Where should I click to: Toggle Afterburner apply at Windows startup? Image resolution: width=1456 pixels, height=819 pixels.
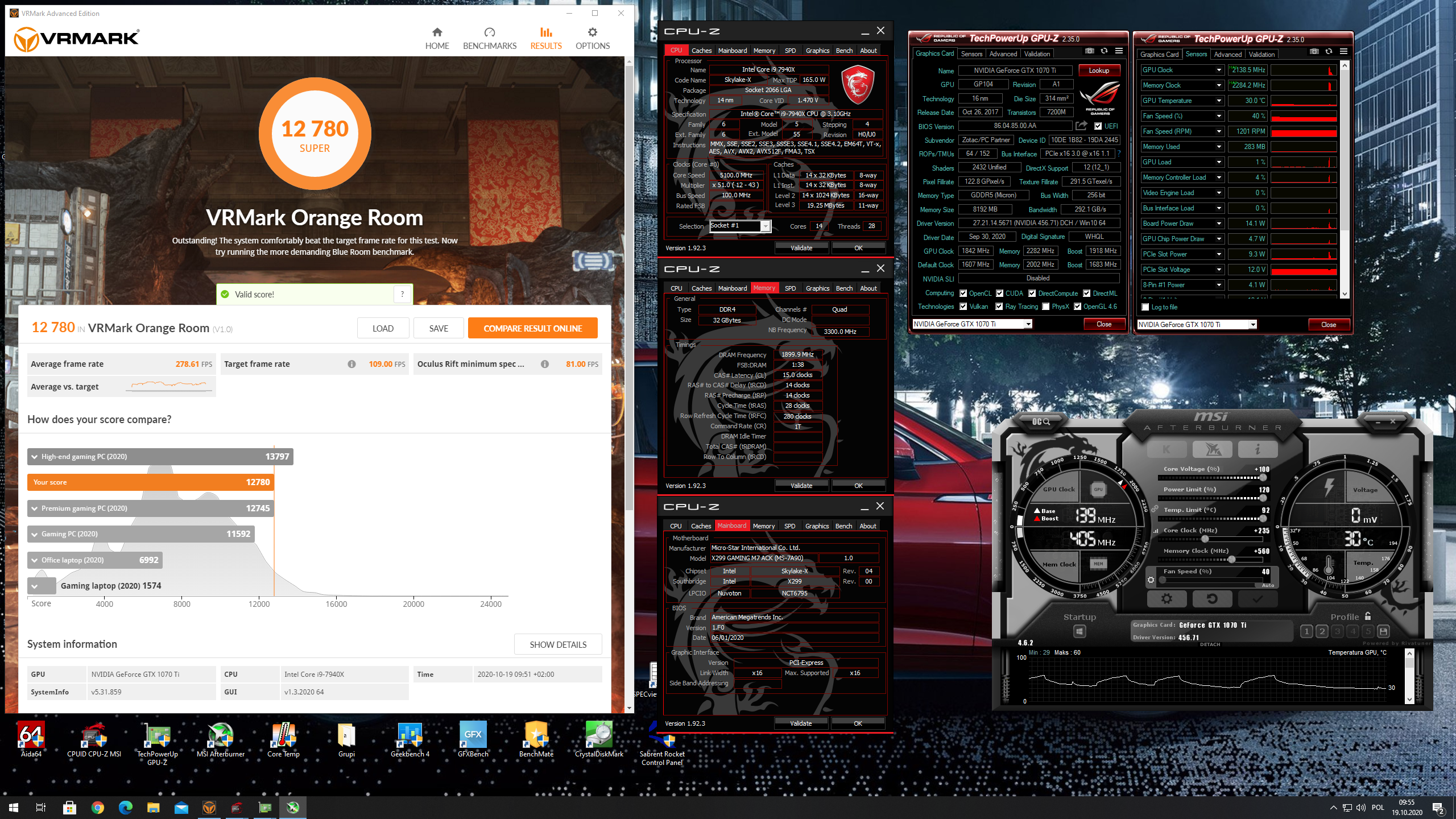(x=1079, y=631)
